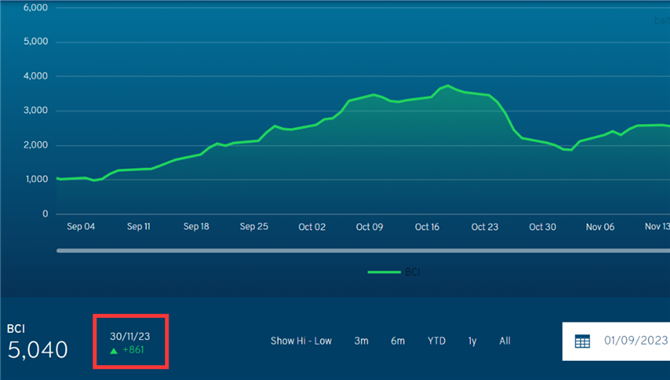Click the chart's horizontal range scrollbar
This screenshot has width=670, height=380.
pyautogui.click(x=363, y=251)
